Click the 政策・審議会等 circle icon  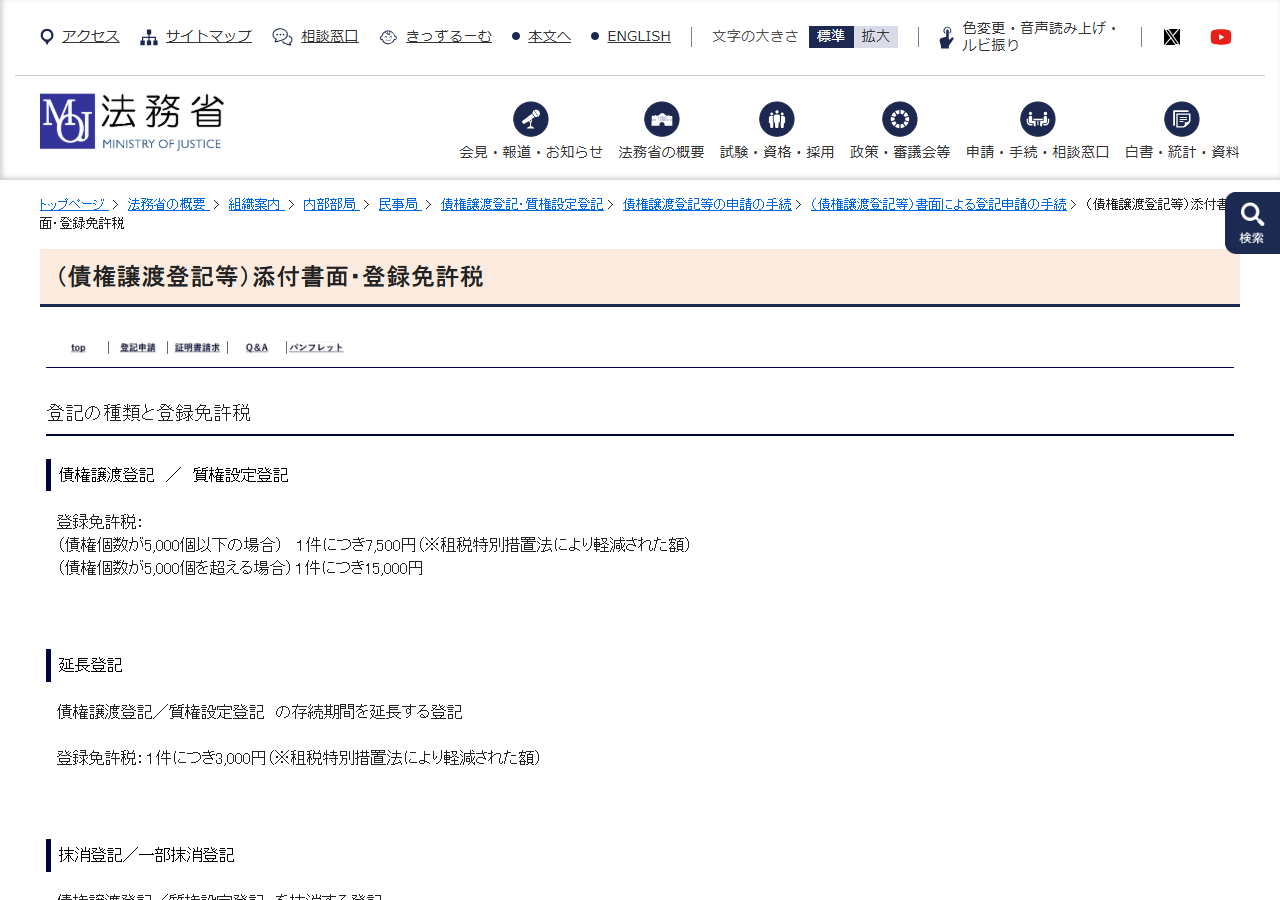pos(900,119)
